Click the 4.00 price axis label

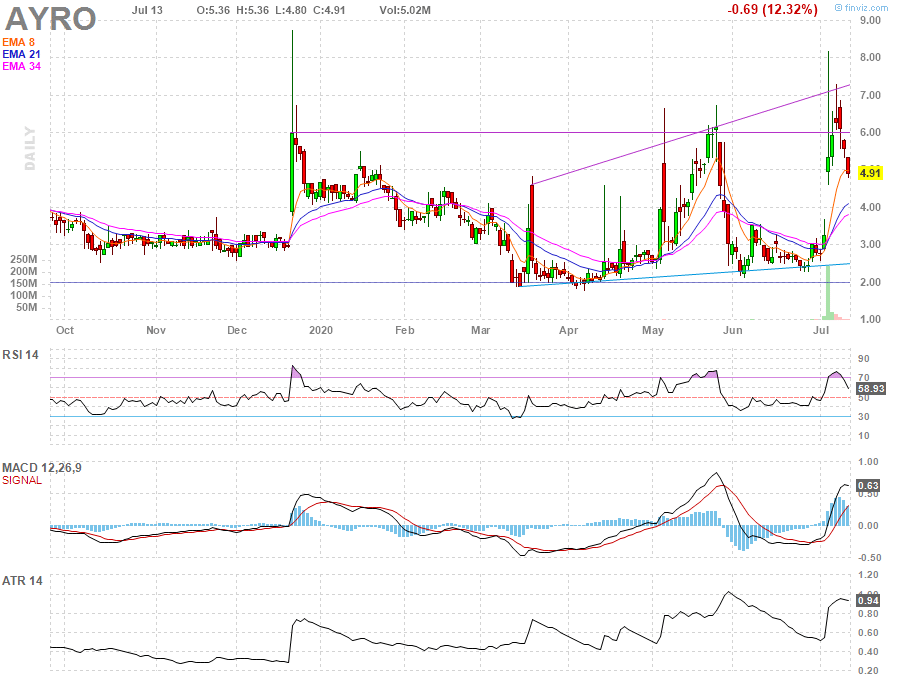870,207
